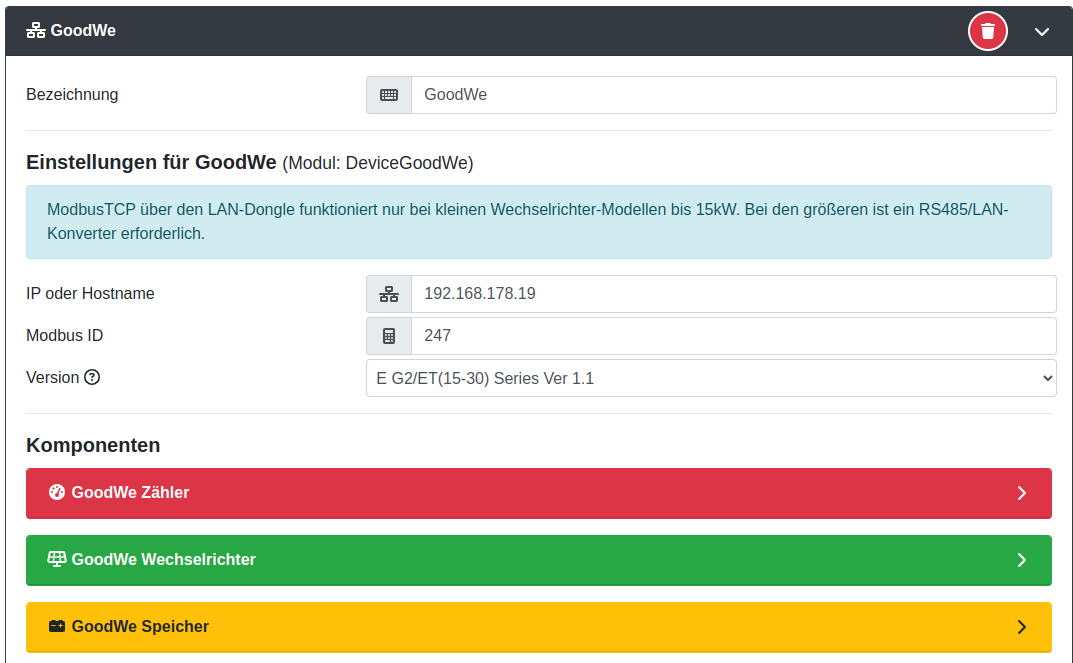The height and width of the screenshot is (663, 1073).
Task: Edit the IP oder Hostname field
Action: coord(734,294)
